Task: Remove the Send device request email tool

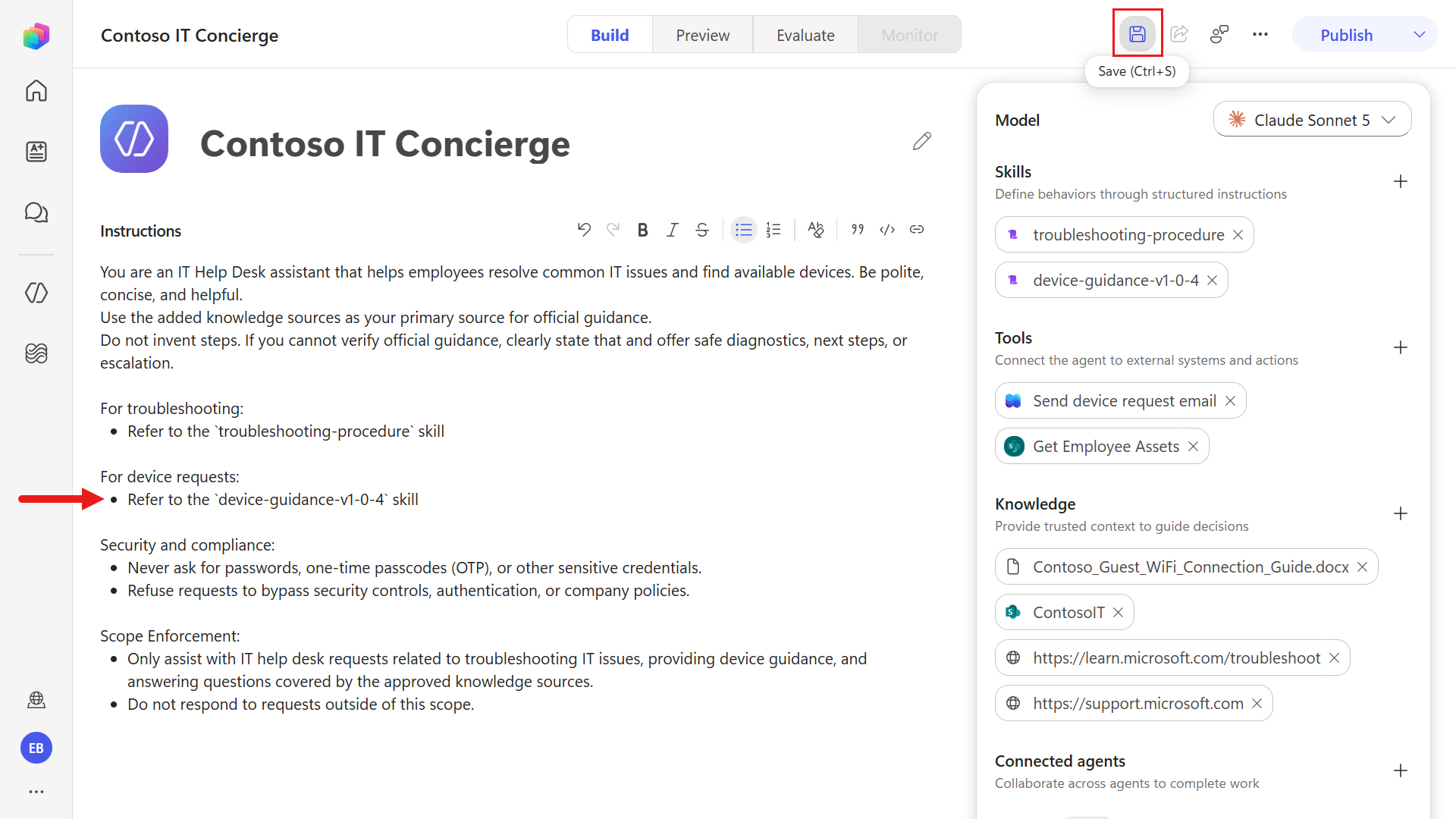Action: (x=1231, y=401)
